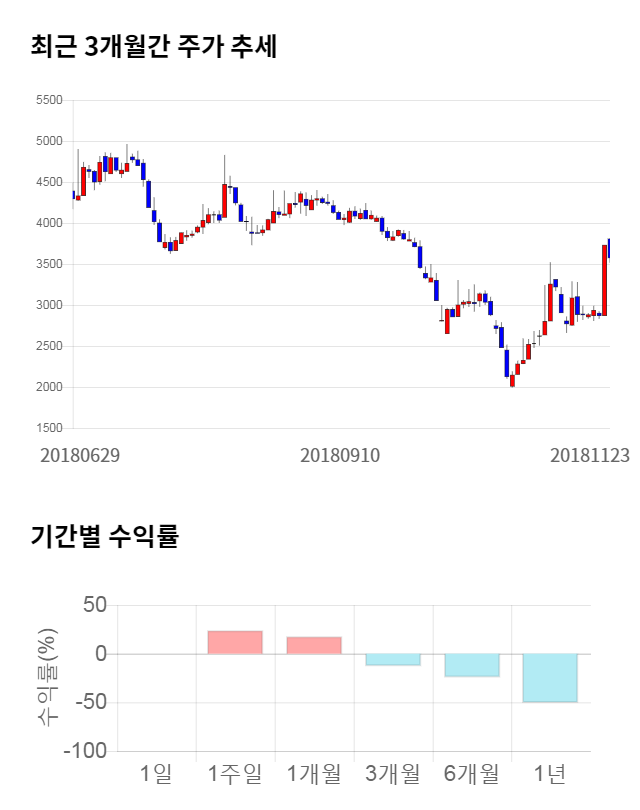This screenshot has height=810, width=640.
Task: Click the 1주일 period axis label
Action: pos(235,773)
